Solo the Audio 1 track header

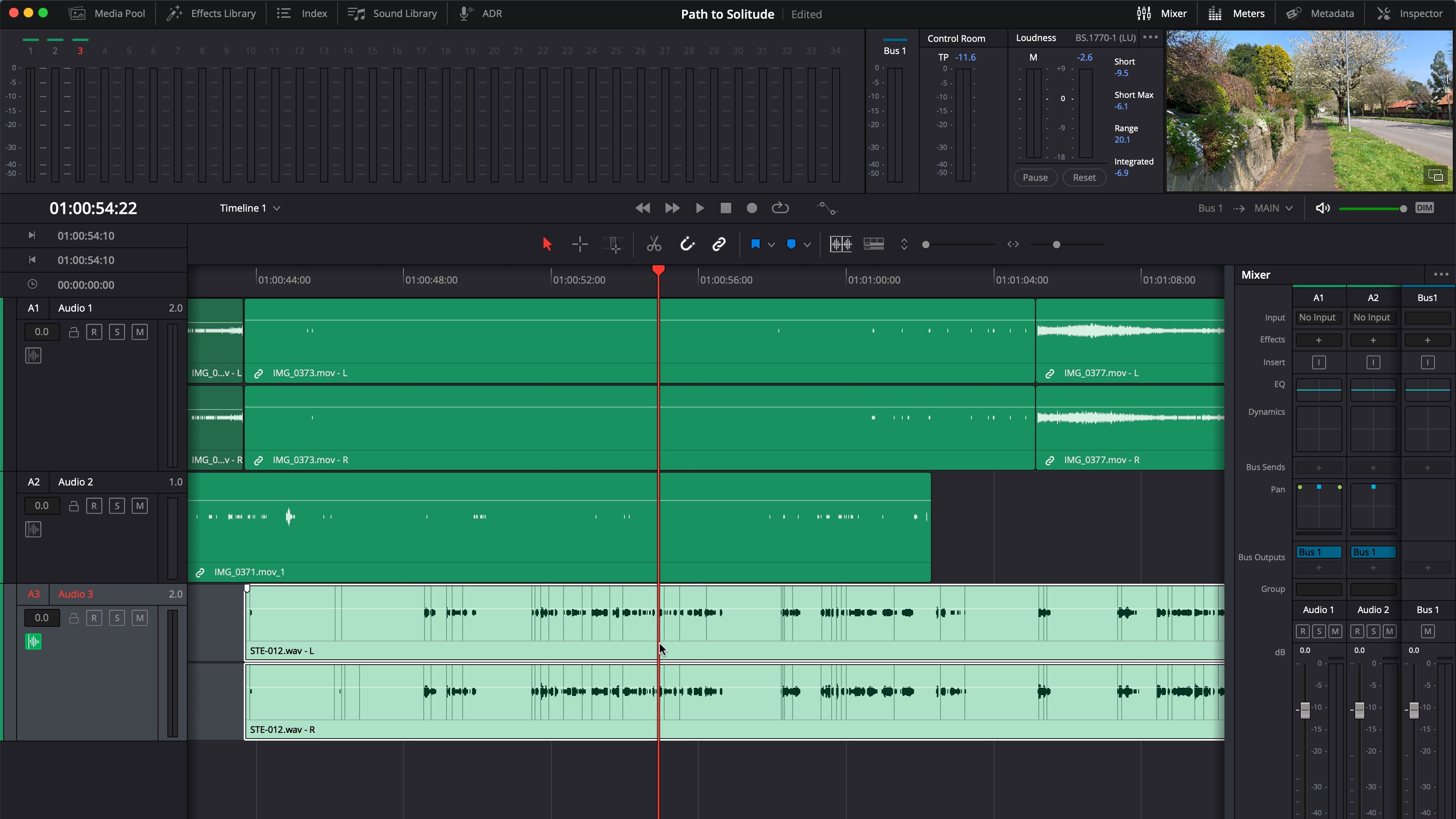(117, 332)
